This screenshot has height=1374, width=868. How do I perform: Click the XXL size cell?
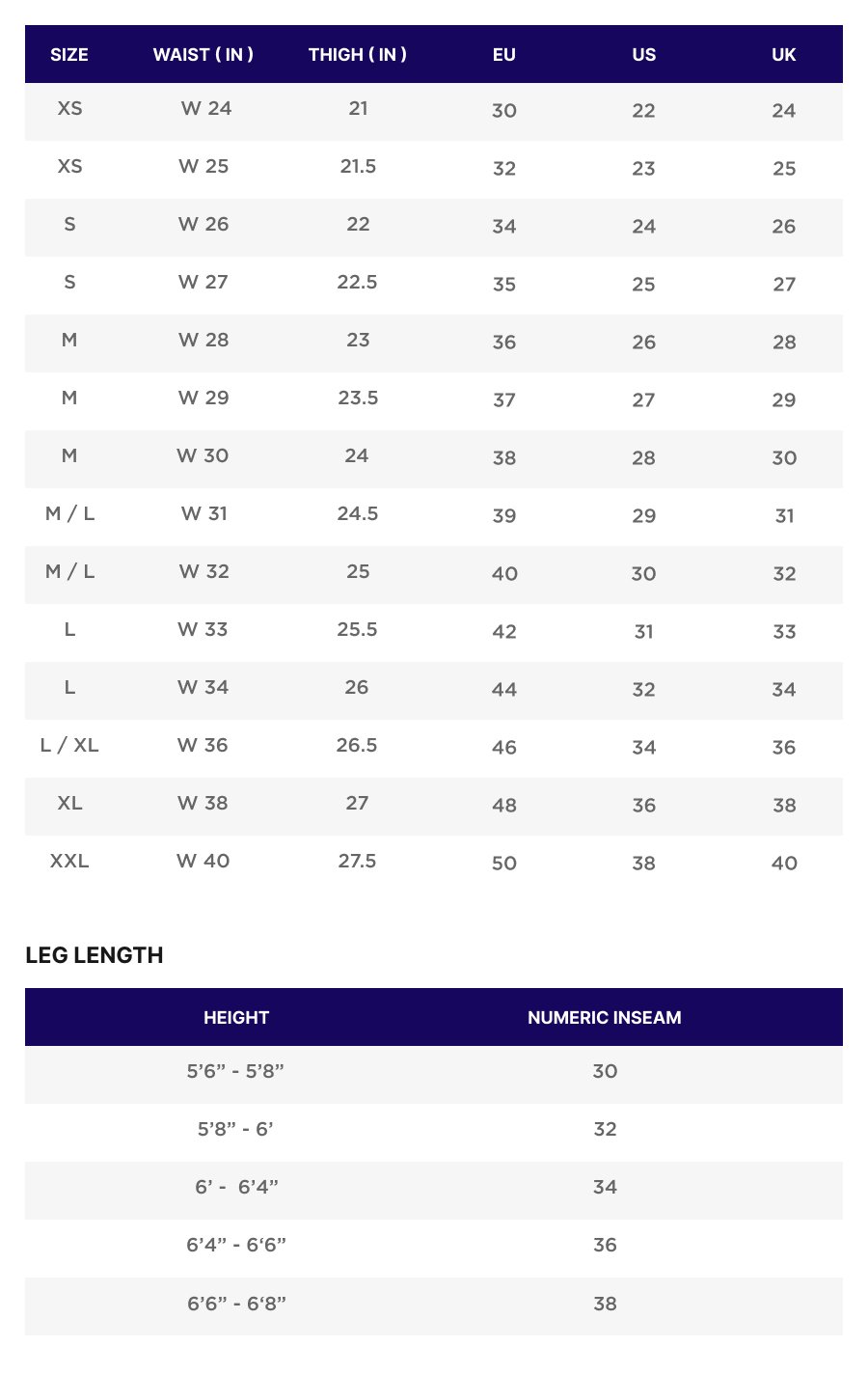click(x=69, y=862)
